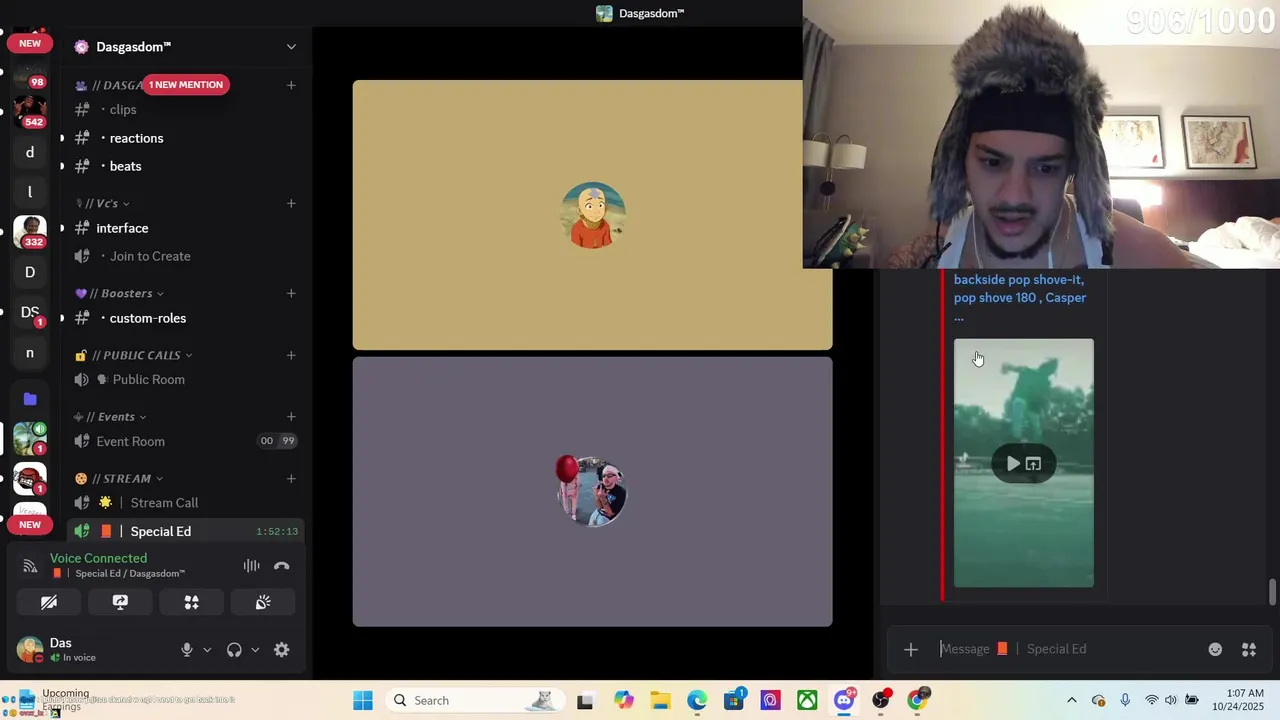
Task: Collapse the // Events category
Action: 110,417
